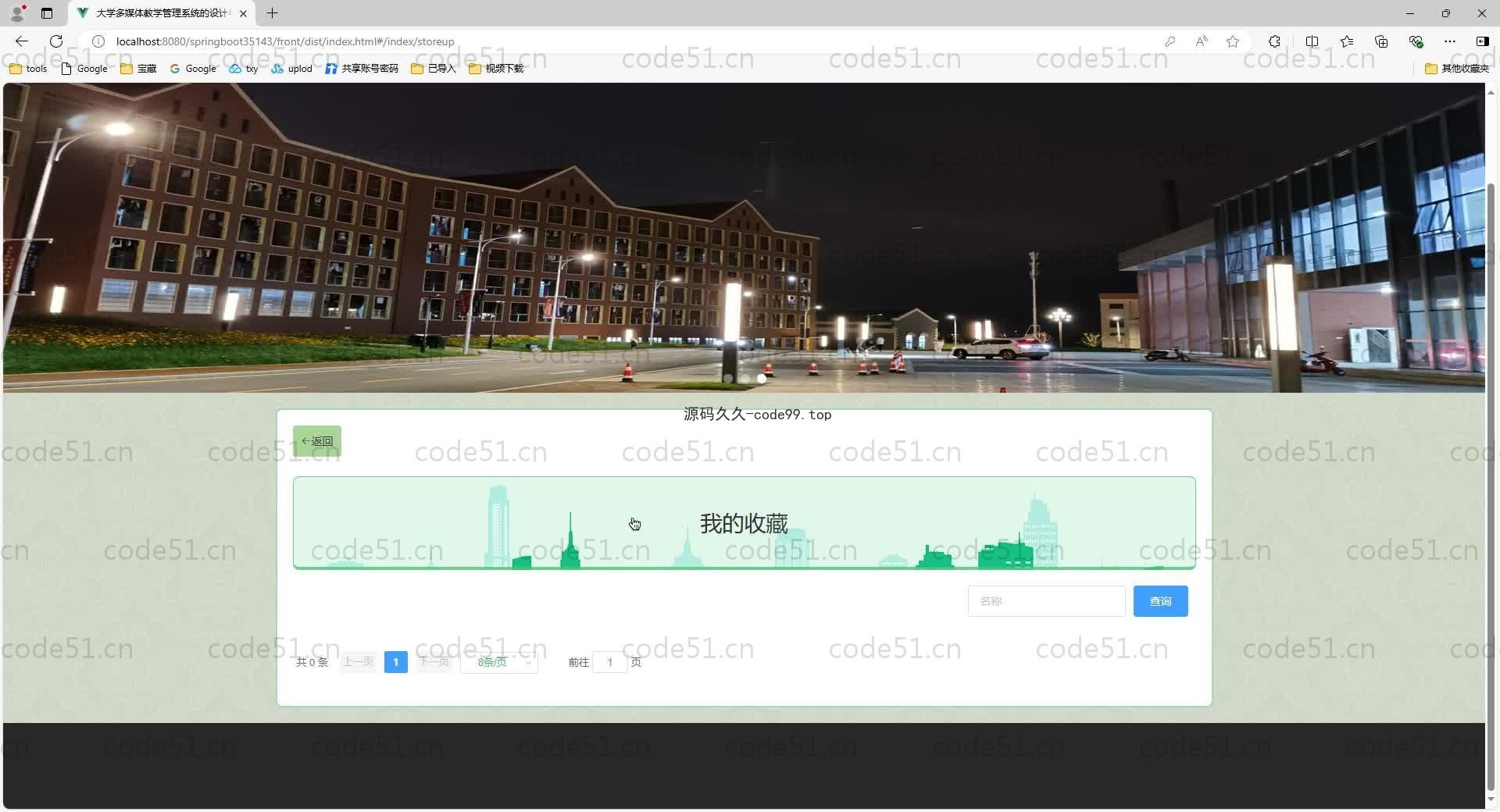This screenshot has height=812, width=1500.
Task: Open the 其他收藏夹 folder
Action: (x=1457, y=69)
